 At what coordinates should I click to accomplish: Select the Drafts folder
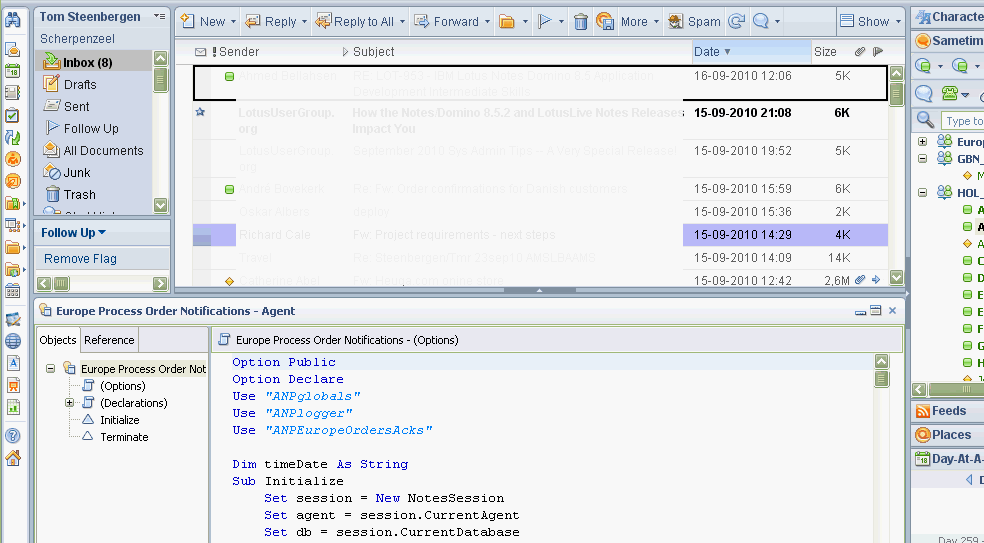click(x=80, y=84)
